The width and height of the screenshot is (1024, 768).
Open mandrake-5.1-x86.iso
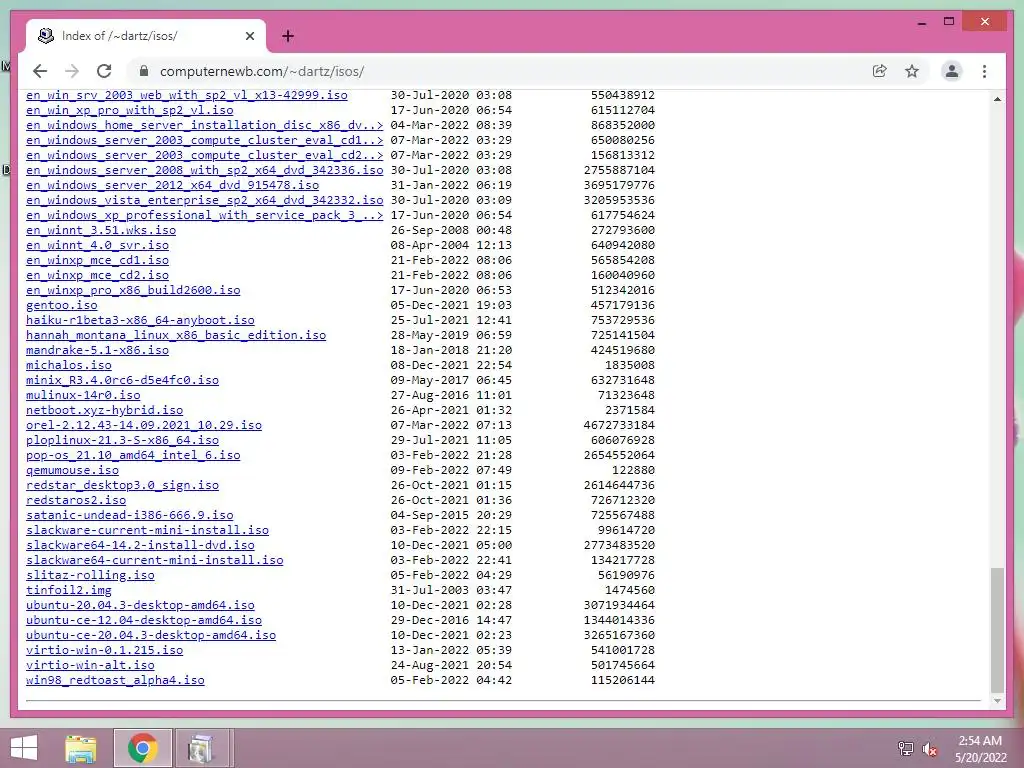point(97,351)
